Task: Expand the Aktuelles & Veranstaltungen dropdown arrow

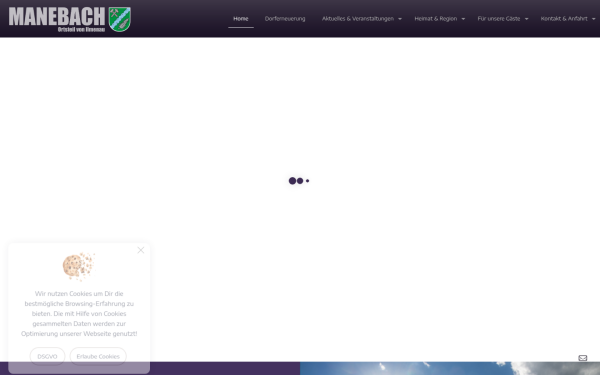Action: point(400,19)
